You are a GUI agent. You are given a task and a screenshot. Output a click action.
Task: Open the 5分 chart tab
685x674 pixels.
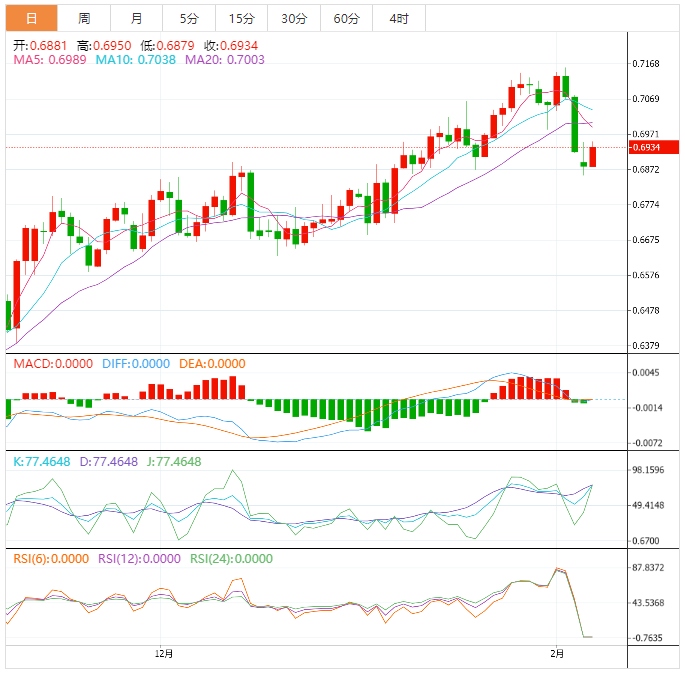point(189,18)
